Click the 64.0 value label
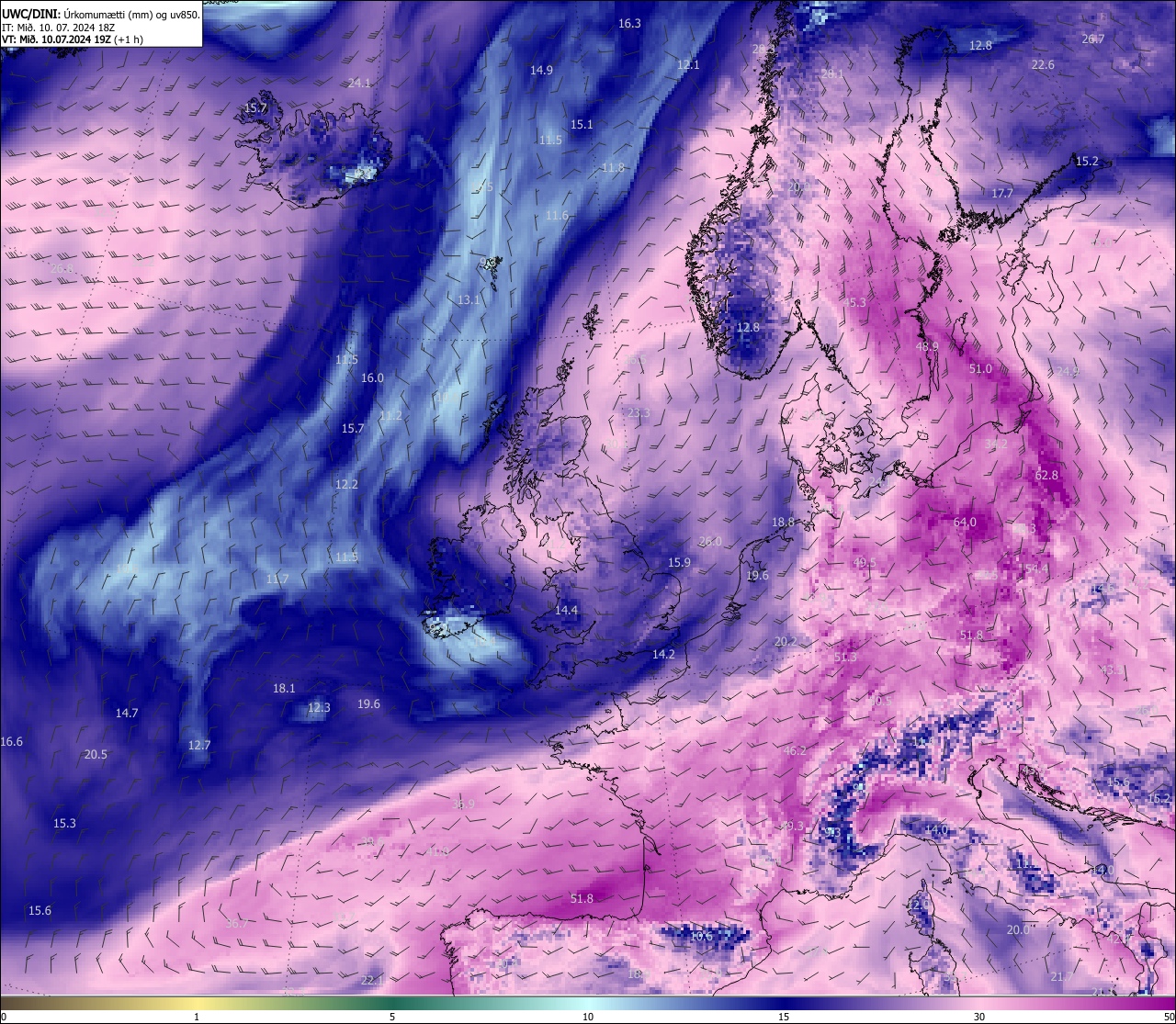The width and height of the screenshot is (1176, 1024). coord(965,523)
